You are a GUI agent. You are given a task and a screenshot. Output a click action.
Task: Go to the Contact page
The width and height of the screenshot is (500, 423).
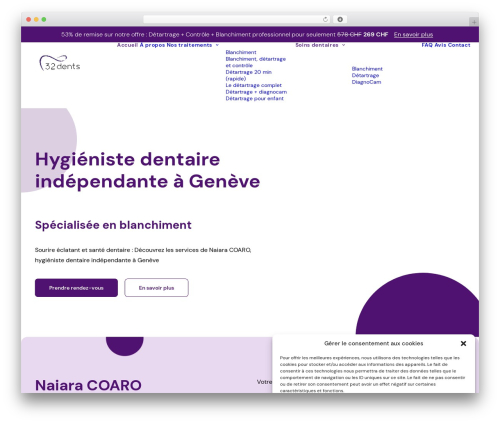pos(459,45)
